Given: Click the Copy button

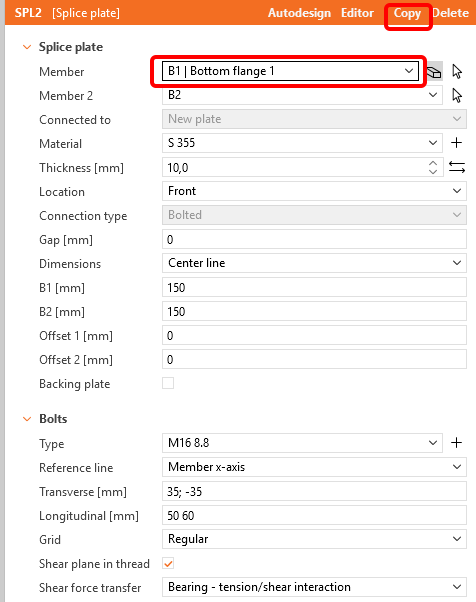Looking at the screenshot, I should (407, 14).
